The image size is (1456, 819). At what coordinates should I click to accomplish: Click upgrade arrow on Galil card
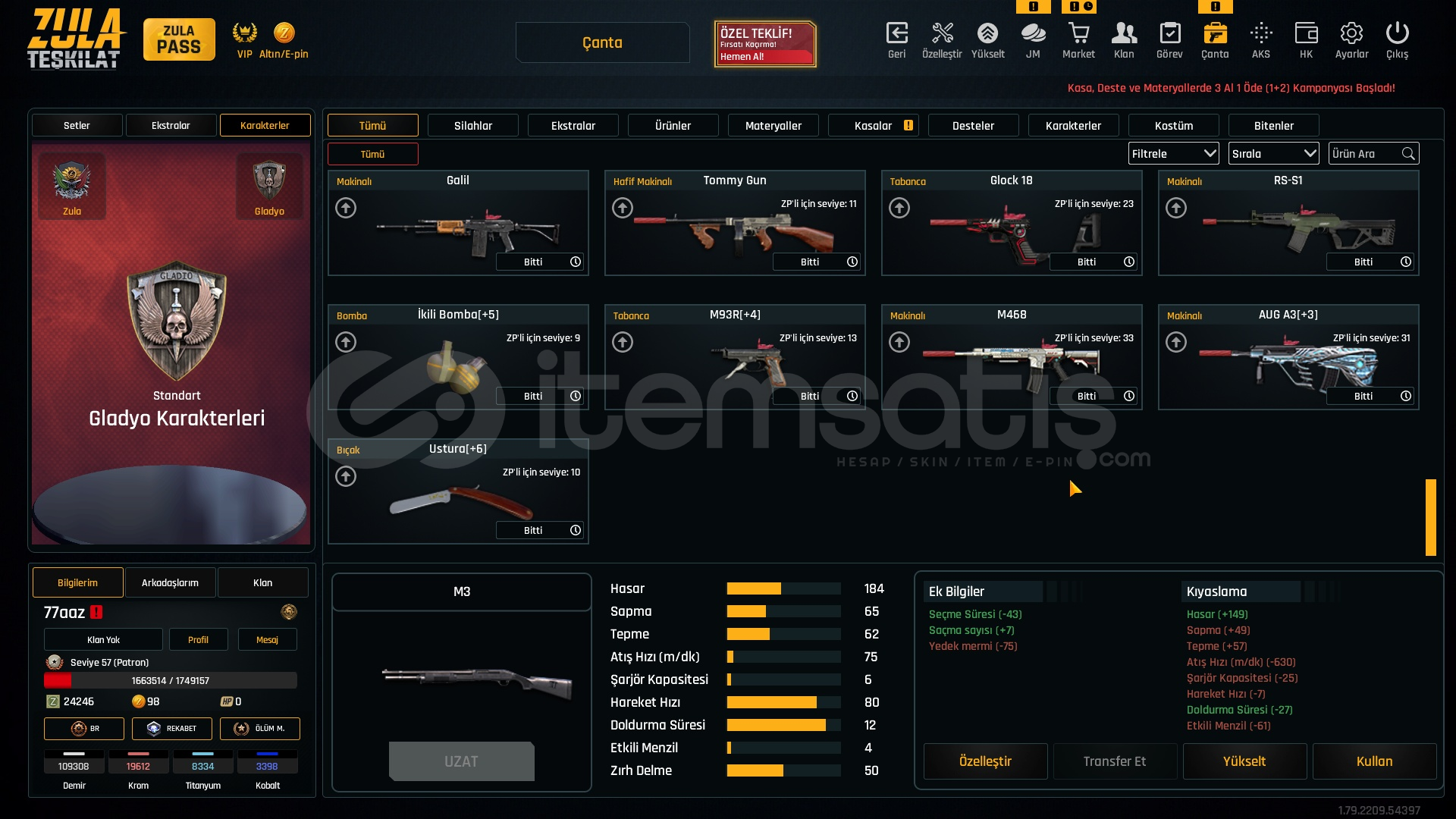(x=346, y=208)
